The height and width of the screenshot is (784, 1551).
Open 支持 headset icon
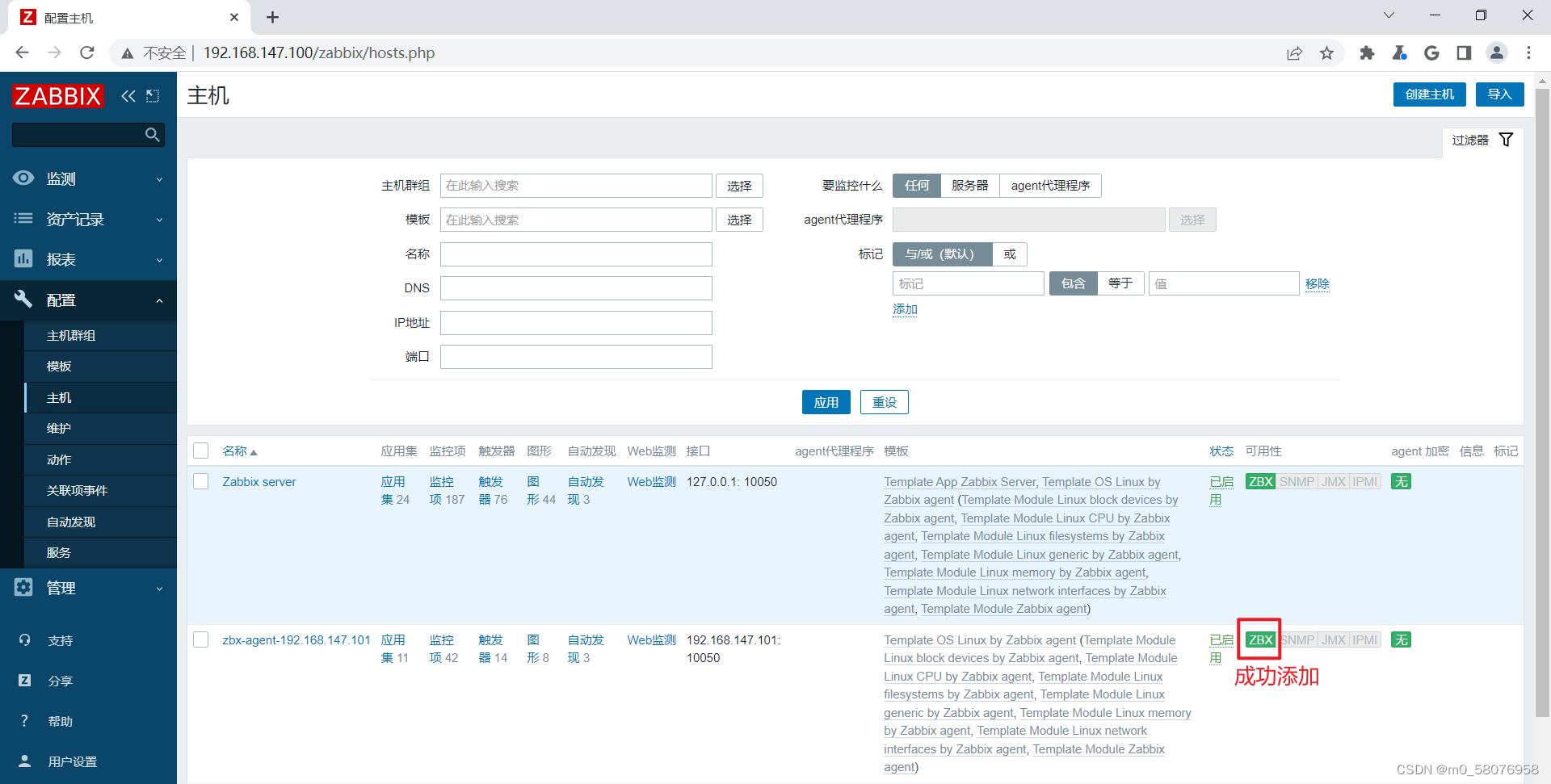click(24, 639)
